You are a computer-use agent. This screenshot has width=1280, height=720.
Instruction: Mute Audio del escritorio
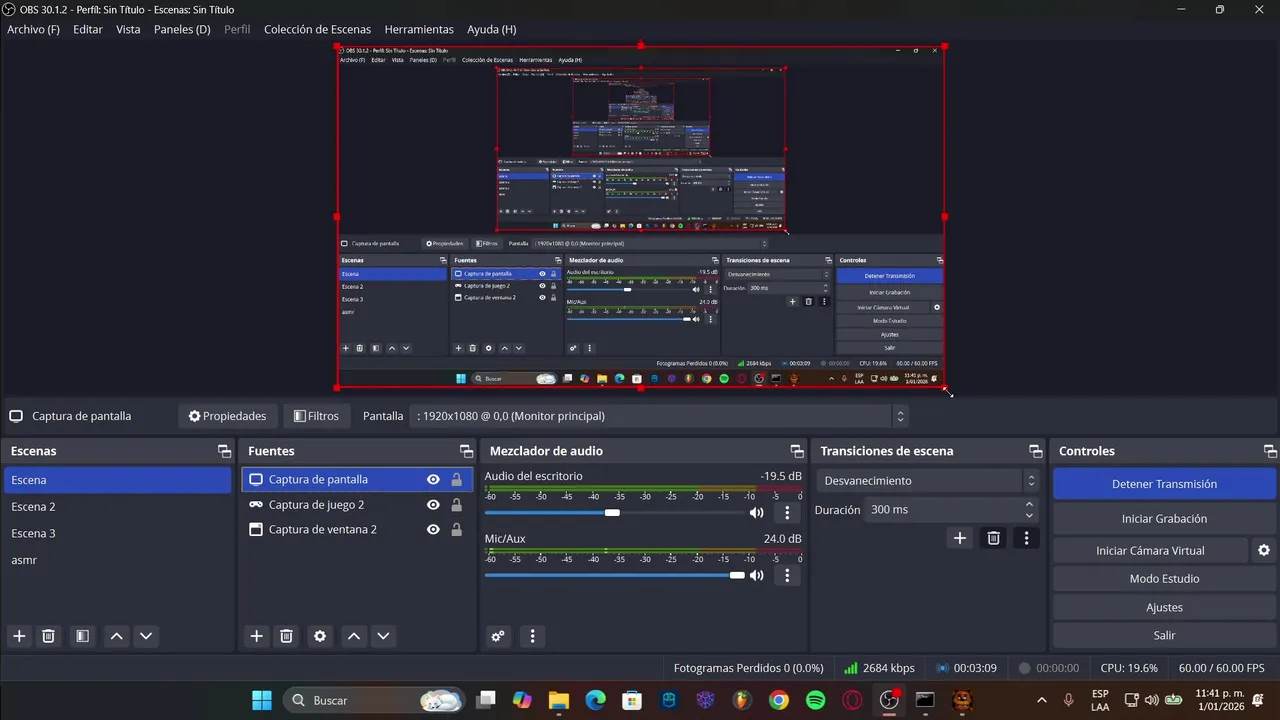757,513
